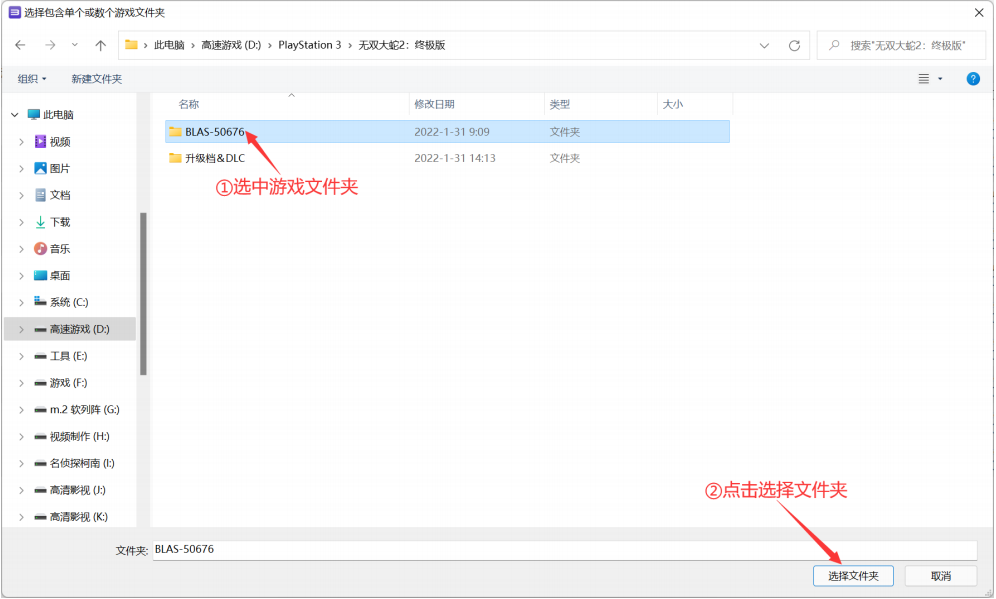996x599 pixels.
Task: Click the 取消 button
Action: (940, 576)
